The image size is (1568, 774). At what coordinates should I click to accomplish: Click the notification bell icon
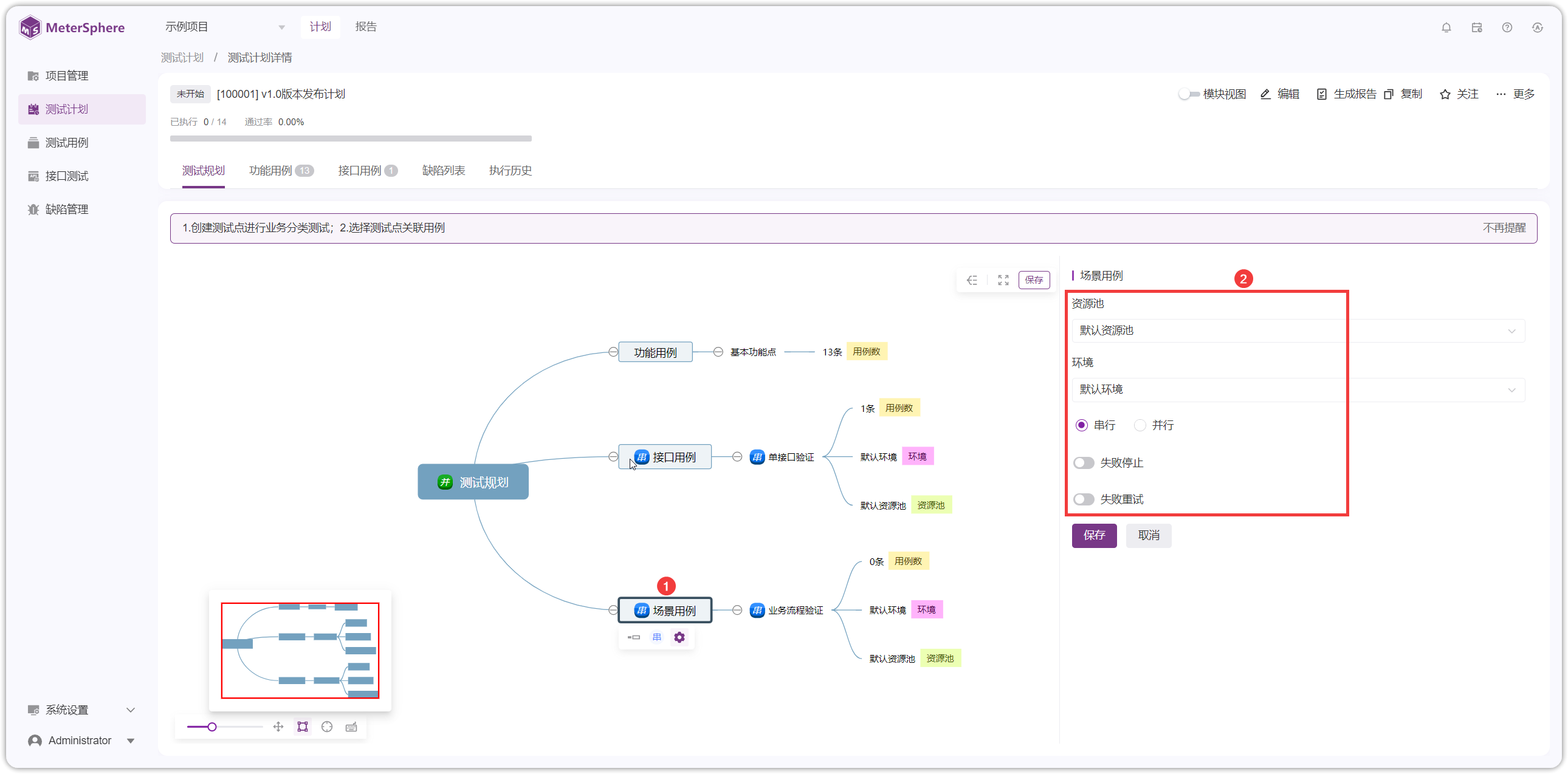[1446, 27]
